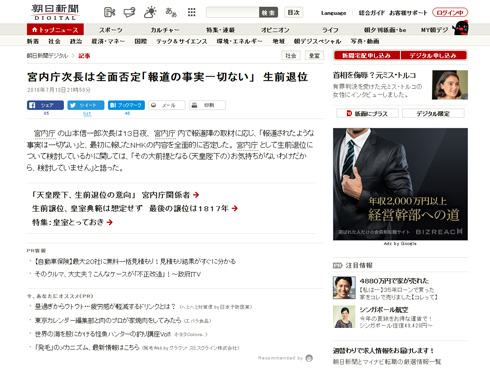Click the メール share button
The height and width of the screenshot is (368, 490).
pos(167,105)
